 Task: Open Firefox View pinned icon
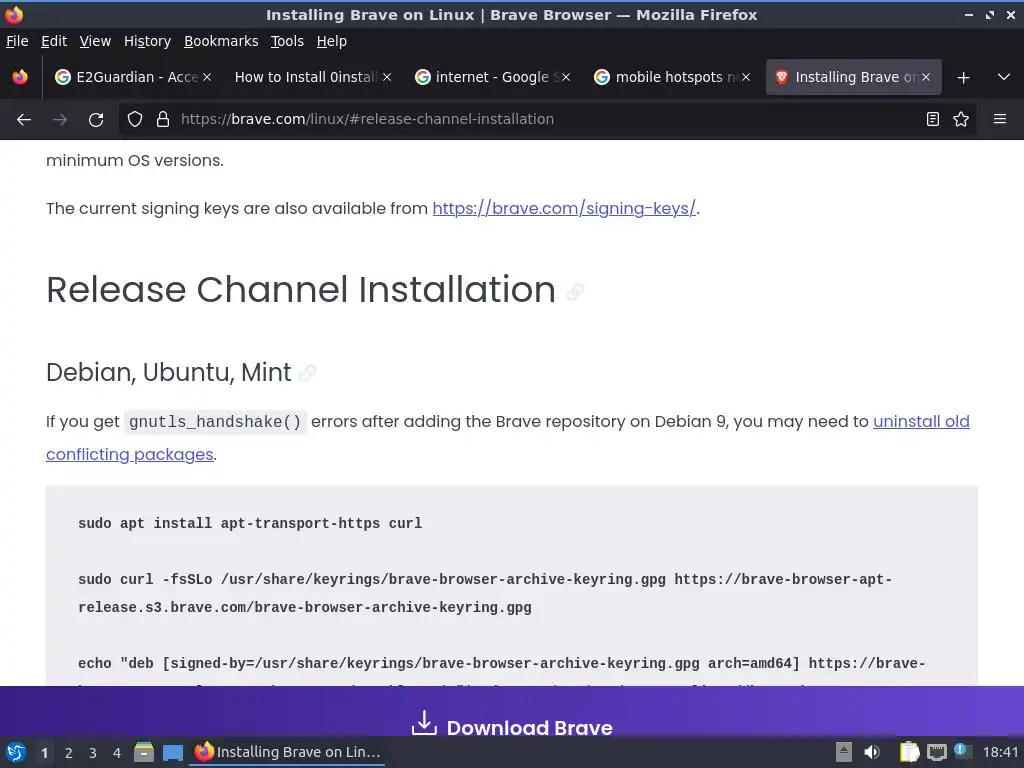tap(20, 77)
